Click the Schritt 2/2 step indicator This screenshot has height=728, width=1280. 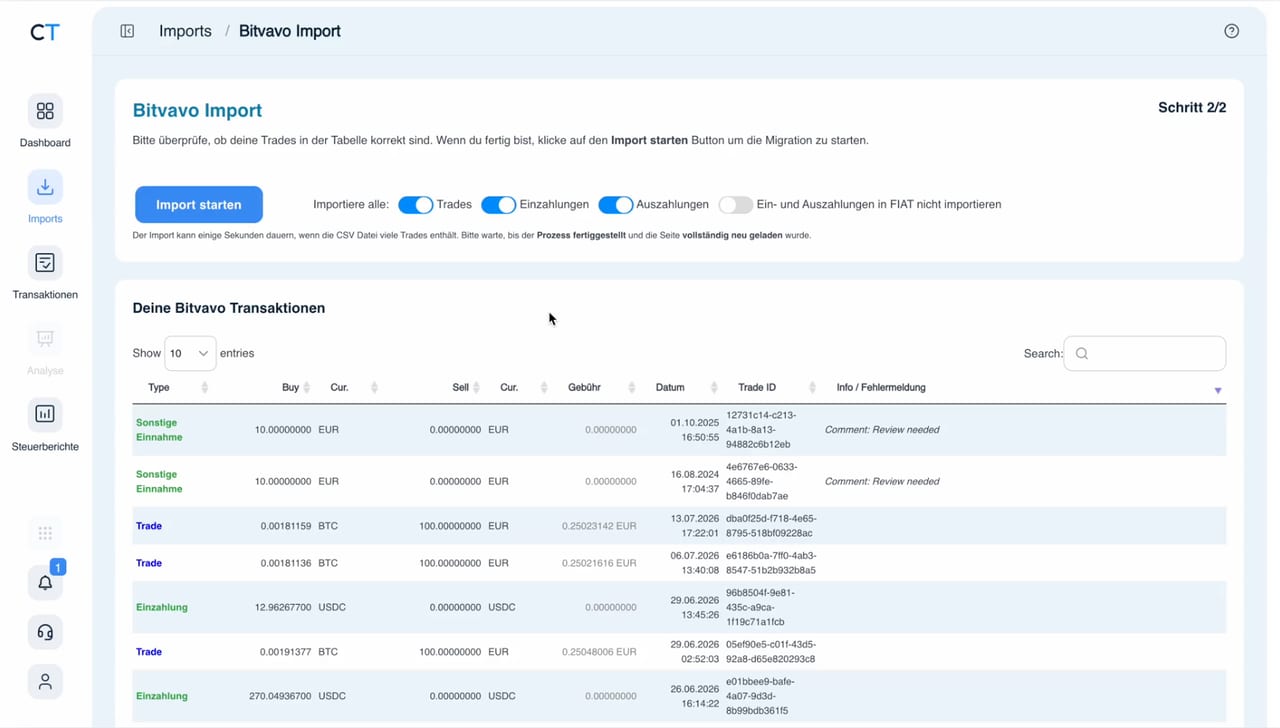point(1192,107)
